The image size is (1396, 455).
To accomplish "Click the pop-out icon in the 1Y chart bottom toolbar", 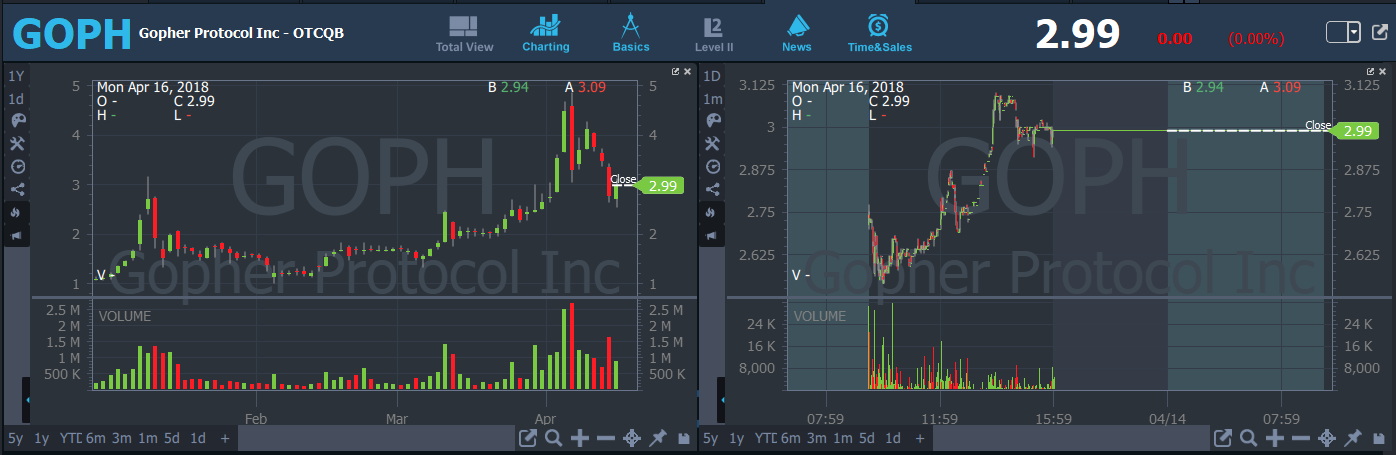I will point(528,438).
